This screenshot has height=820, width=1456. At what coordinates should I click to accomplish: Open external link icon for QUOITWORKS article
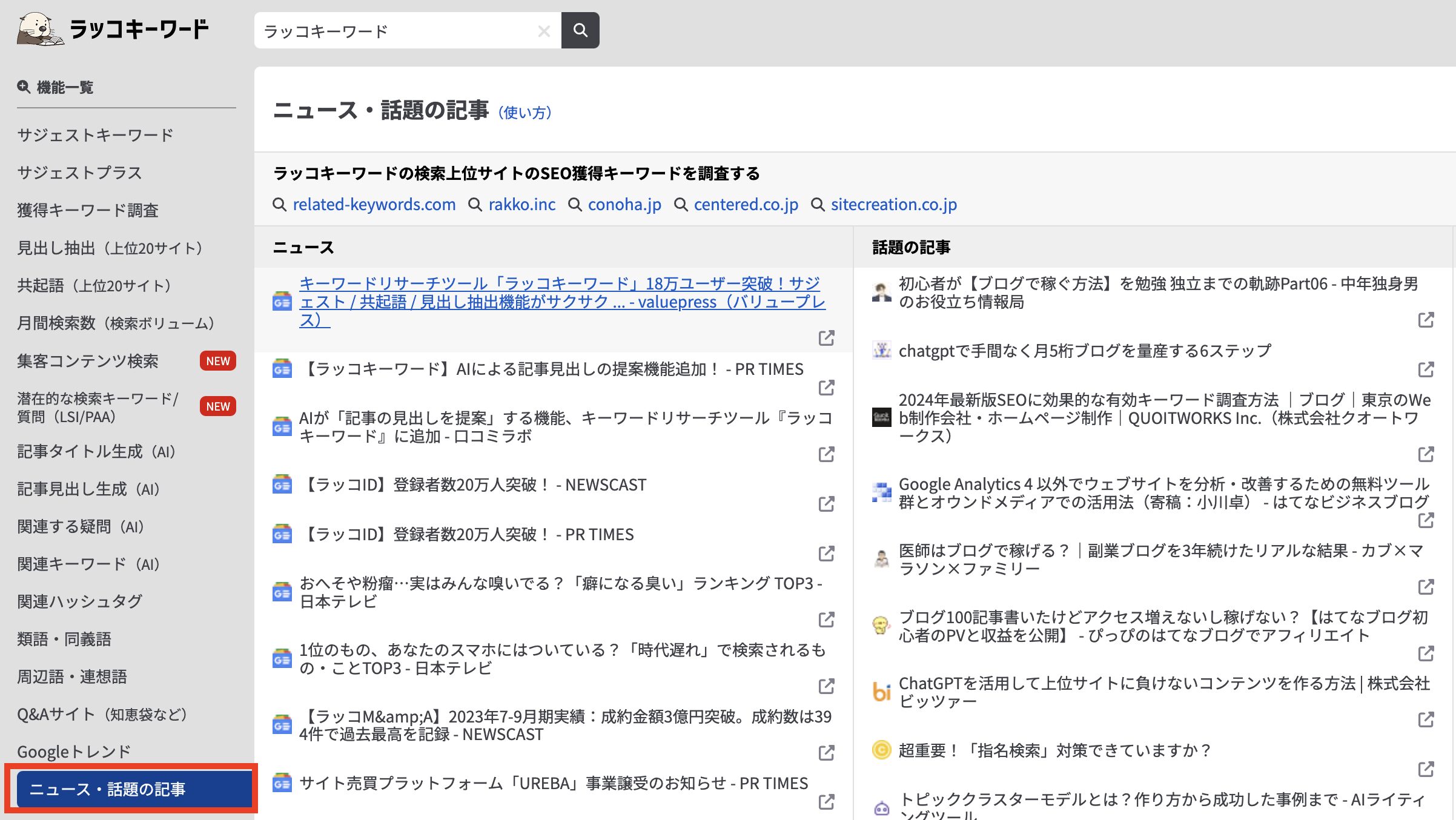[x=1426, y=454]
